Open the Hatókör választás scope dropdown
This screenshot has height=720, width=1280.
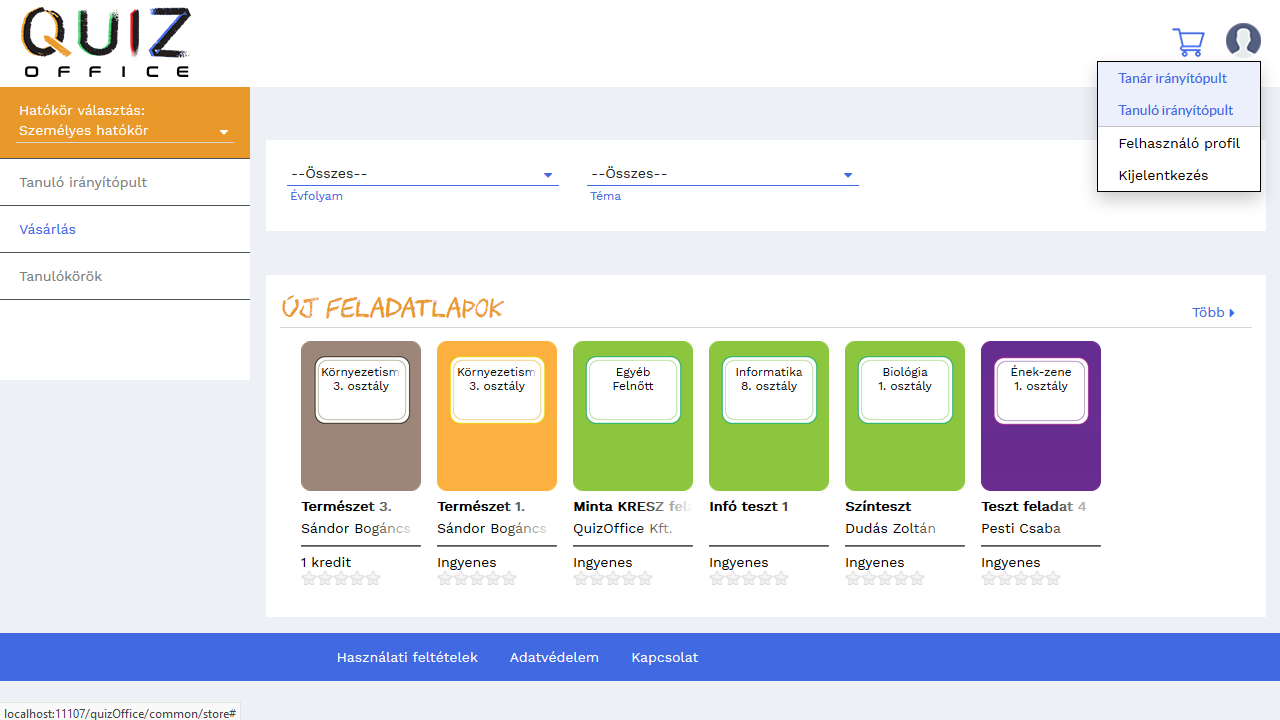pyautogui.click(x=124, y=131)
